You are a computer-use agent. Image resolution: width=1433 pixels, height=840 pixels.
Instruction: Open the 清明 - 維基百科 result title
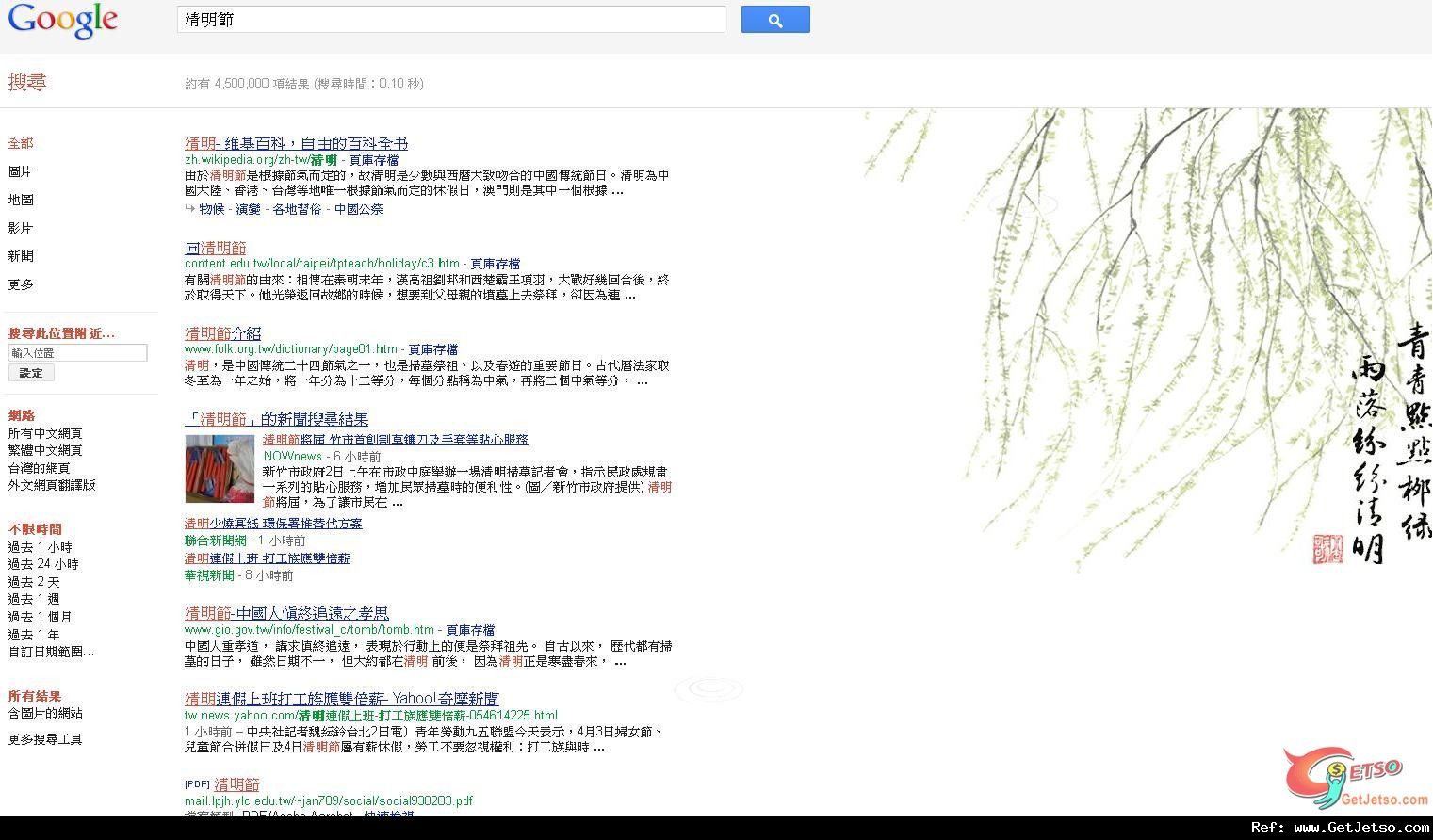(x=296, y=143)
